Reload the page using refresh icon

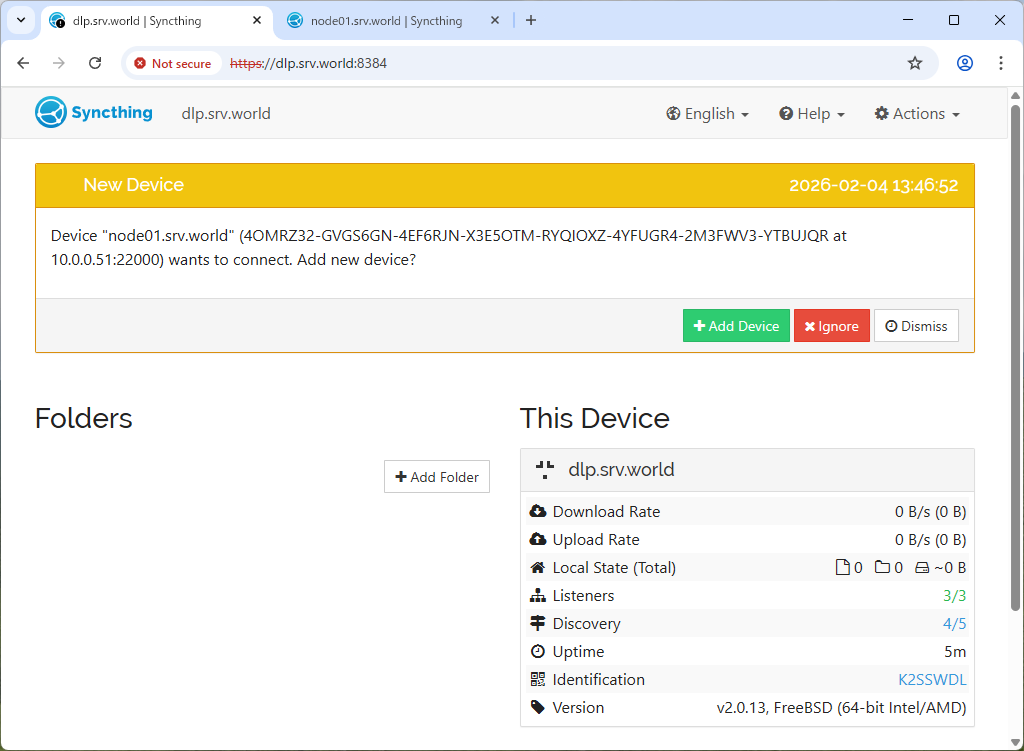pos(95,63)
